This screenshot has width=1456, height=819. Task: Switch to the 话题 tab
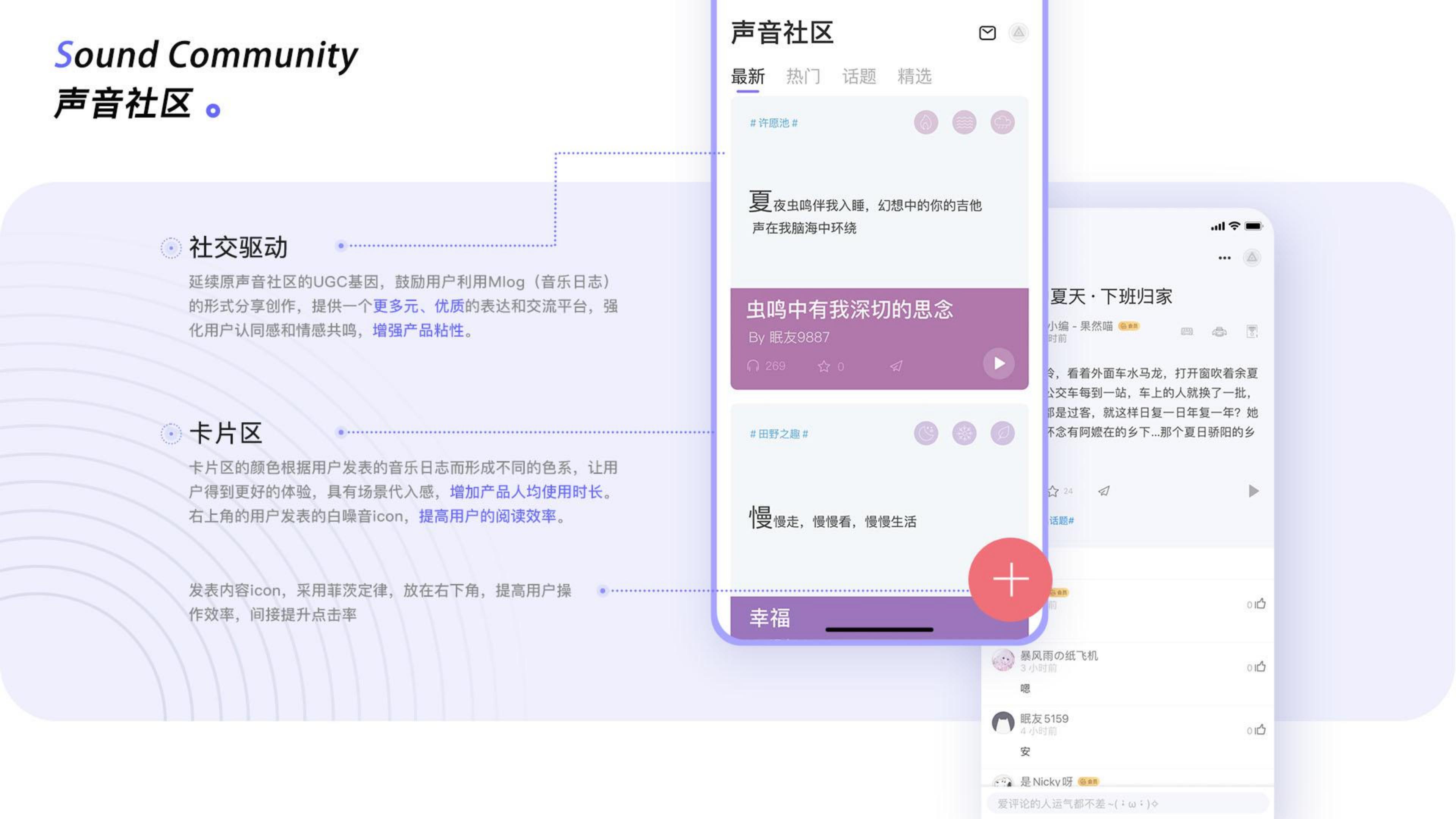pyautogui.click(x=858, y=76)
